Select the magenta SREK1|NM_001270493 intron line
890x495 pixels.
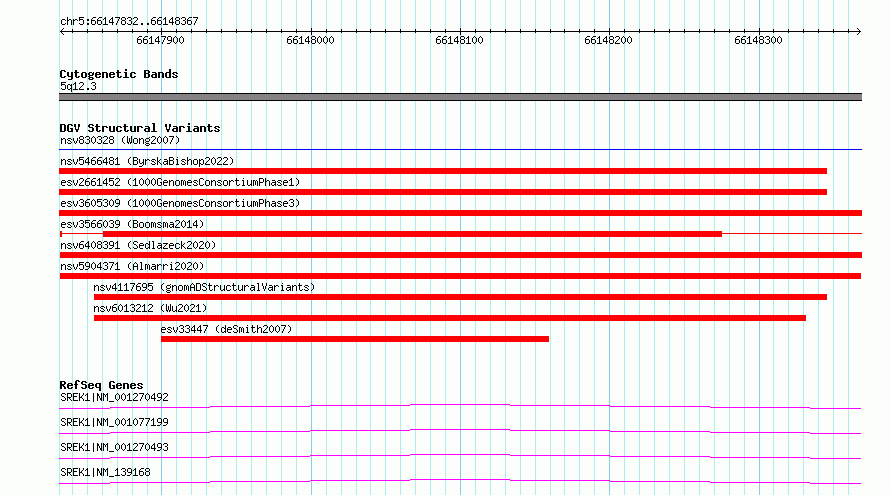click(x=460, y=456)
